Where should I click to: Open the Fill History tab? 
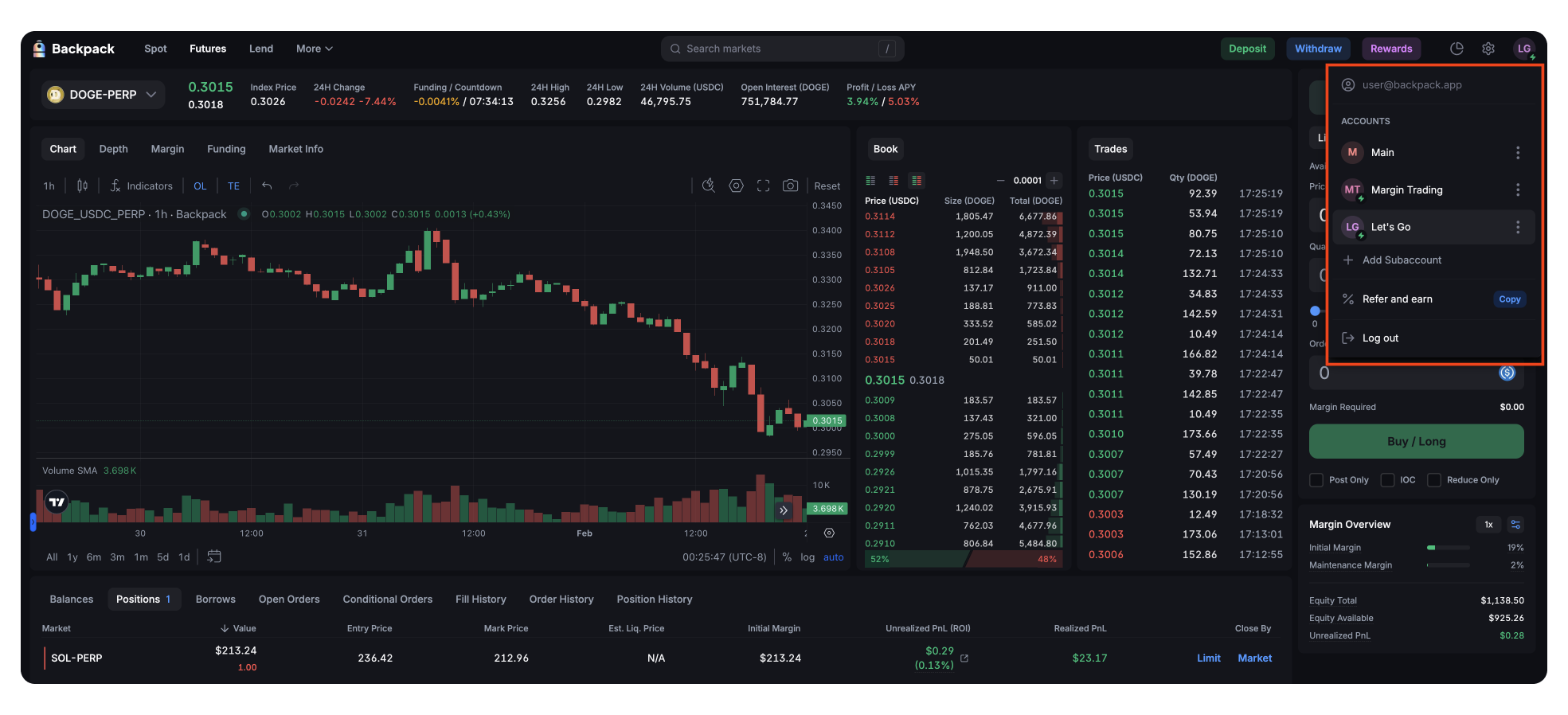pyautogui.click(x=480, y=599)
